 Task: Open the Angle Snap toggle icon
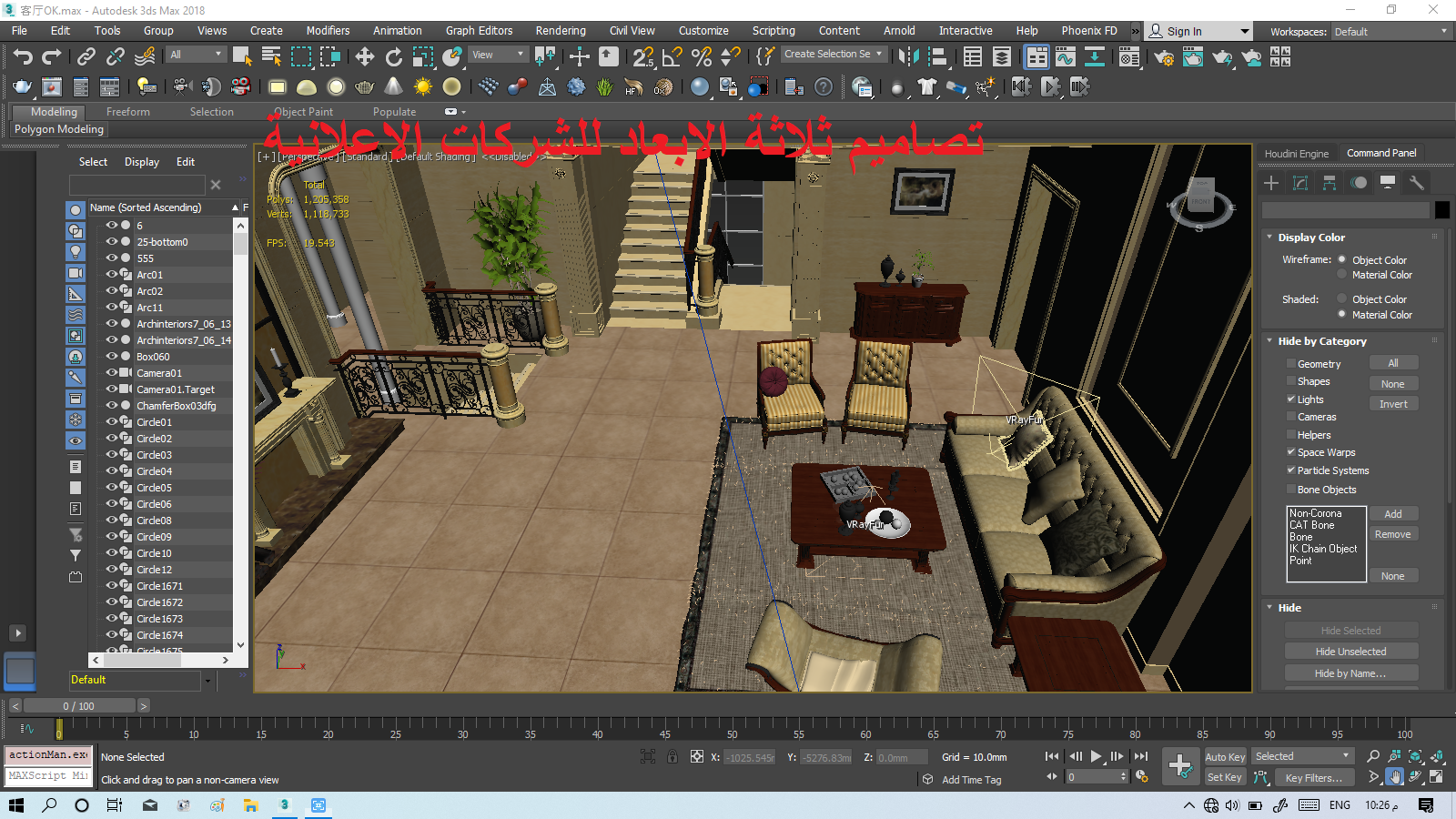pyautogui.click(x=672, y=57)
